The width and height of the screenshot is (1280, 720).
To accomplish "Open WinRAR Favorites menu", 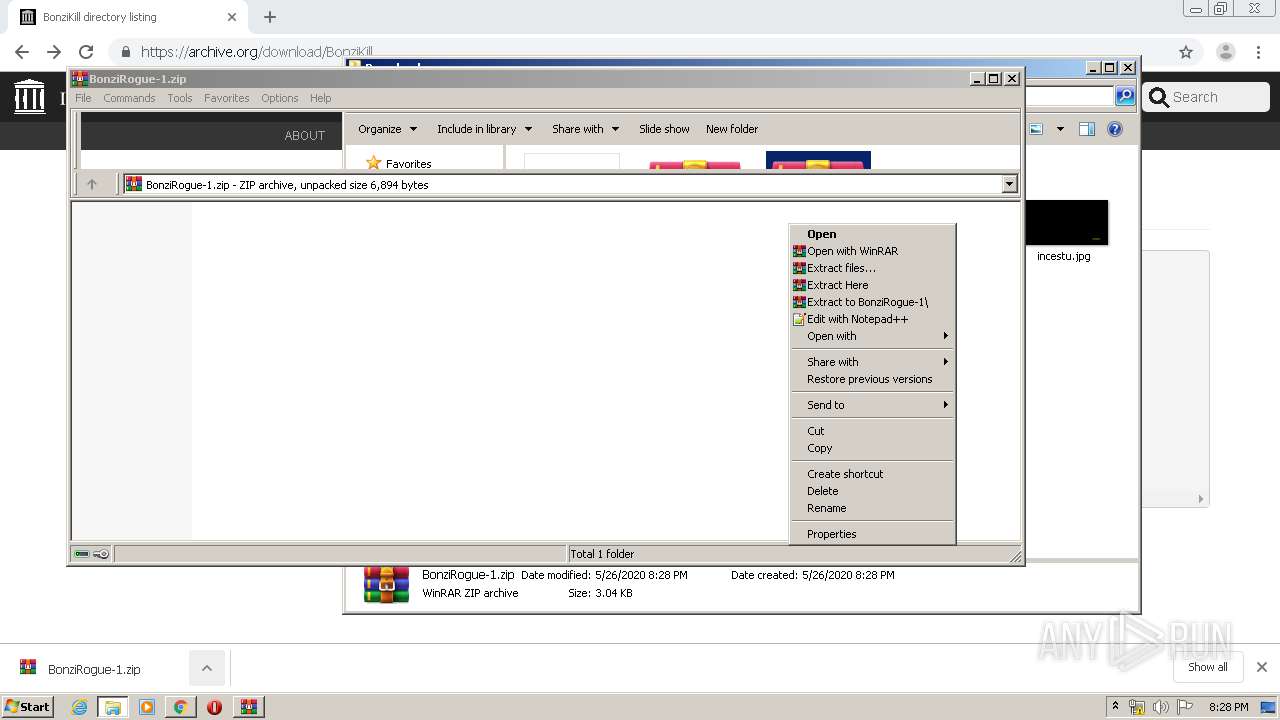I will tap(227, 98).
